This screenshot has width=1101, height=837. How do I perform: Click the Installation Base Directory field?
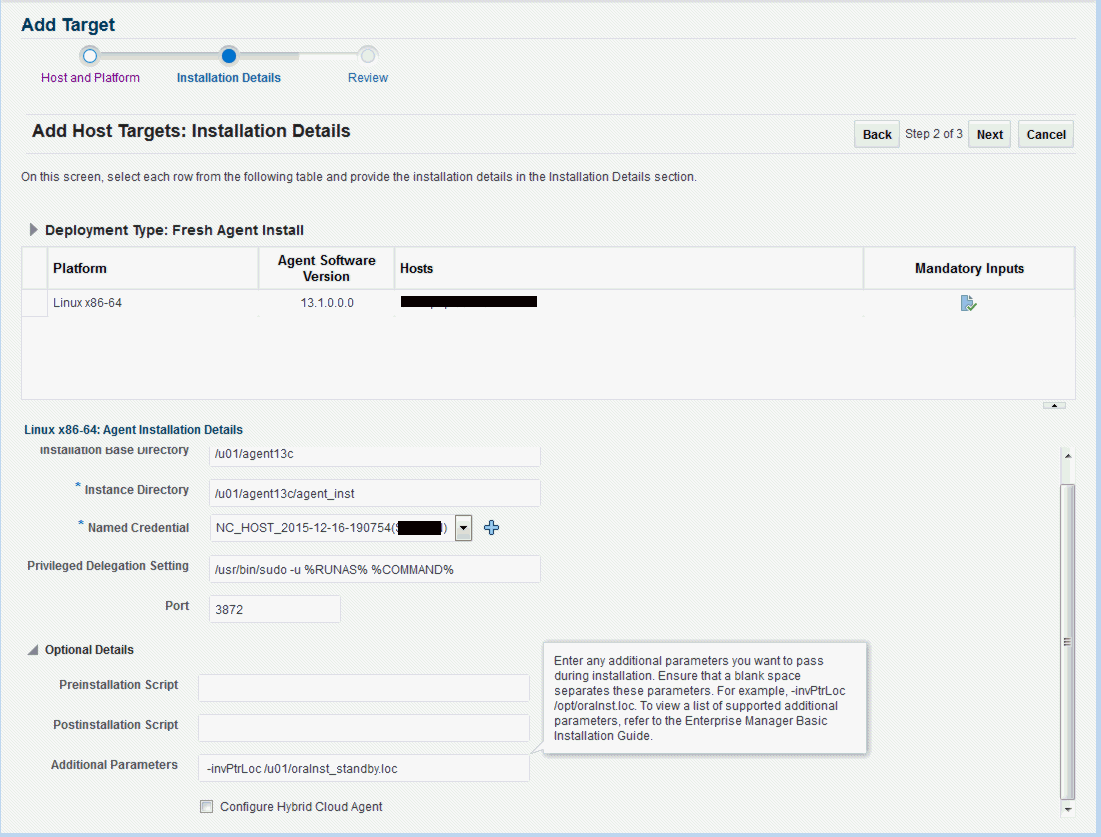(375, 455)
